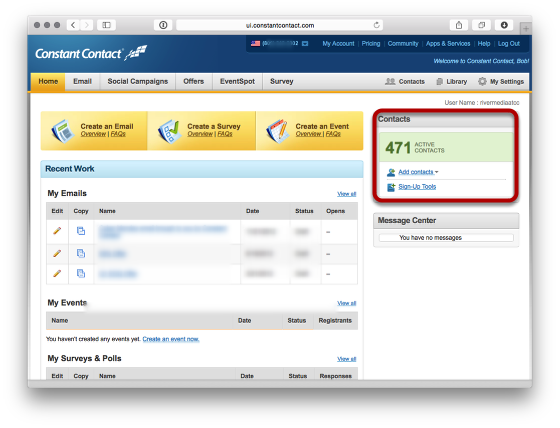Visit the Community link
This screenshot has height=428, width=560.
(403, 44)
